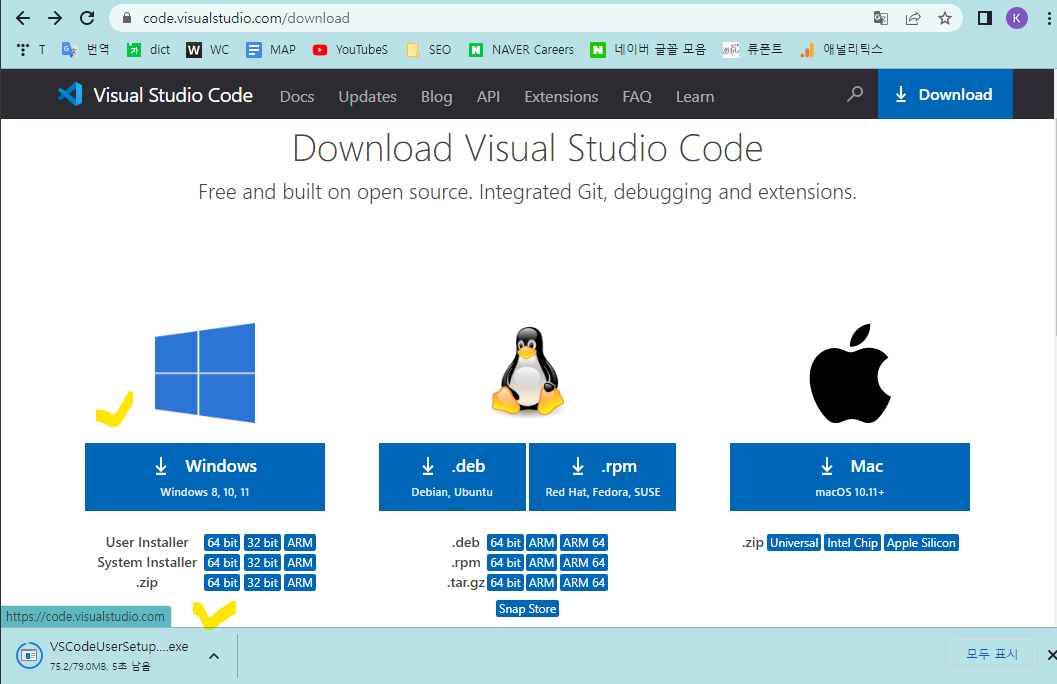Viewport: 1057px width, 684px height.
Task: Open the 번역 bookmark
Action: point(86,49)
